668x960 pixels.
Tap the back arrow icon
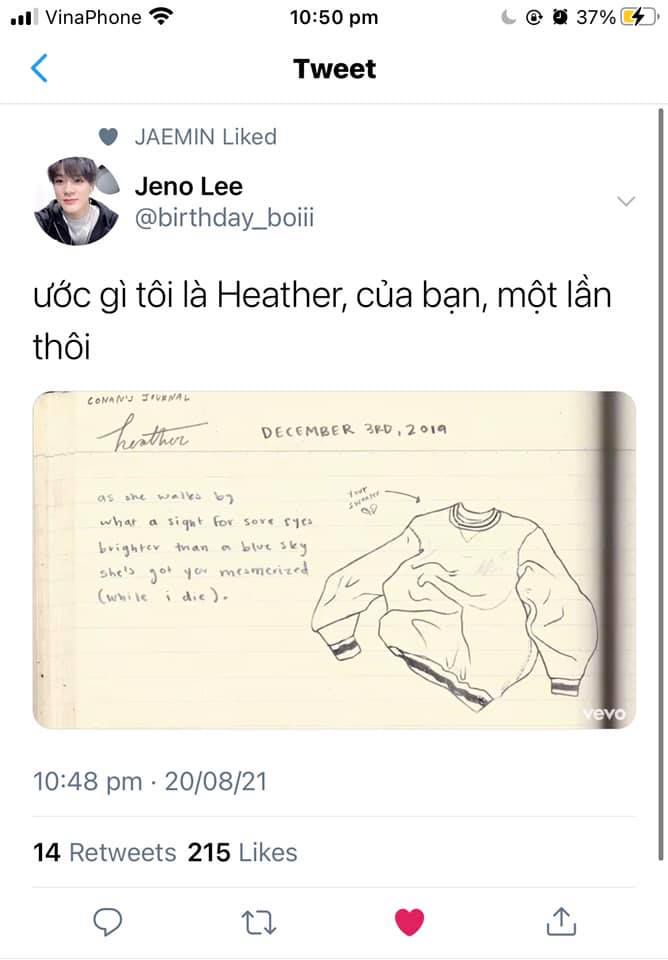tap(39, 68)
